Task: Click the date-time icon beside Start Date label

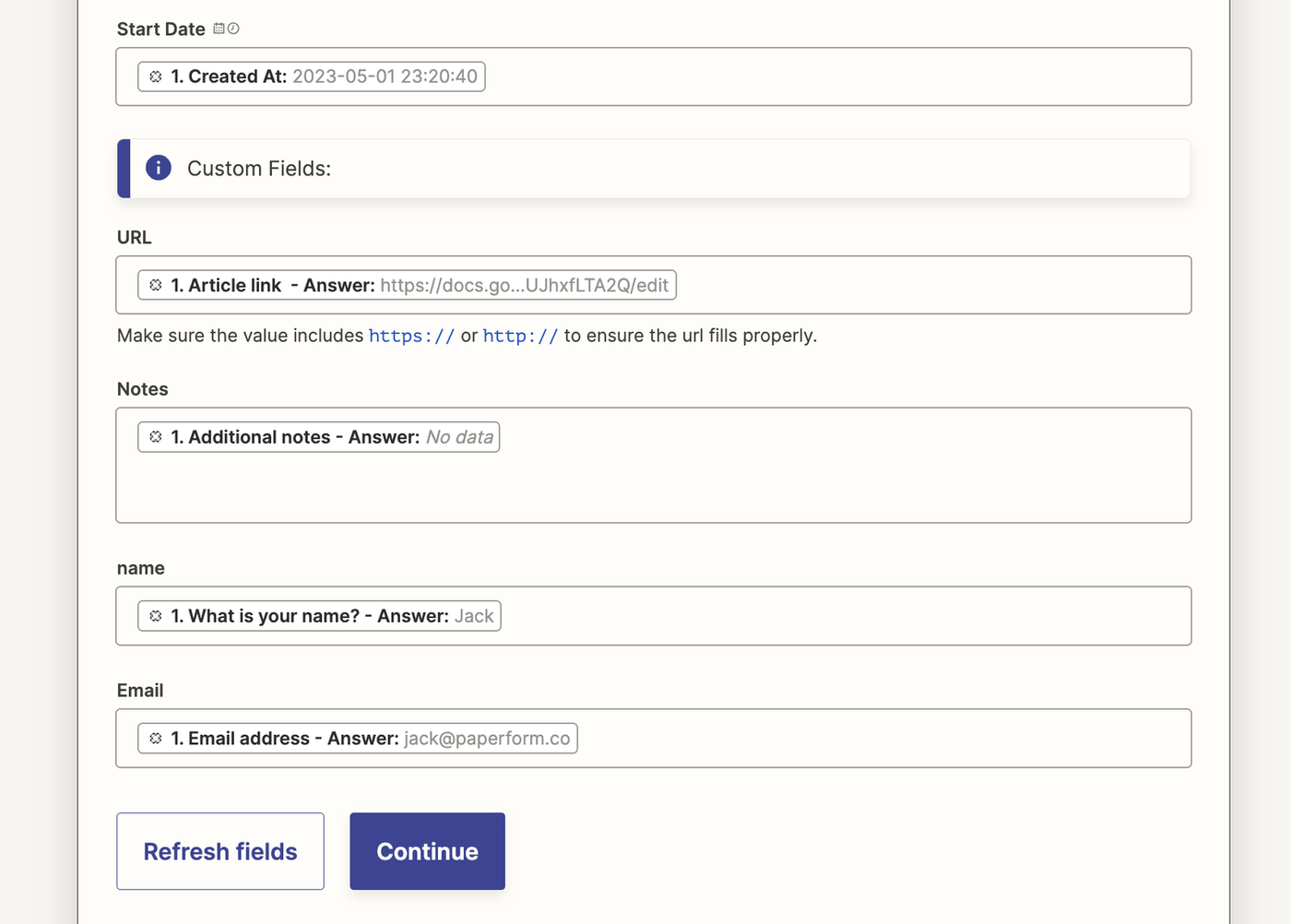Action: [226, 29]
